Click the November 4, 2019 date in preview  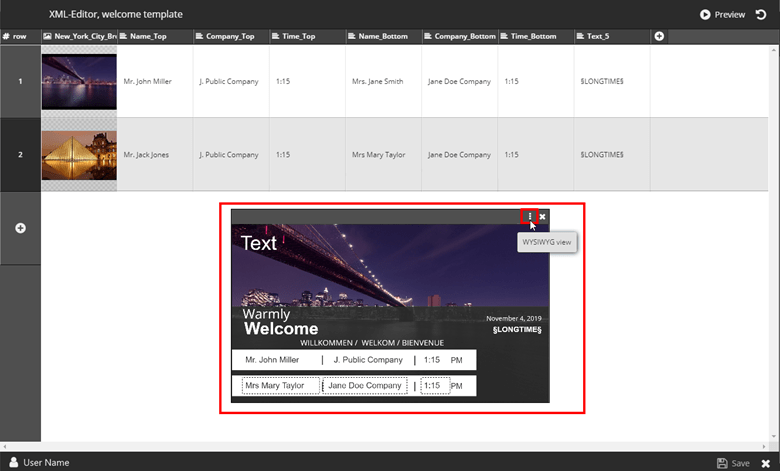(x=514, y=318)
